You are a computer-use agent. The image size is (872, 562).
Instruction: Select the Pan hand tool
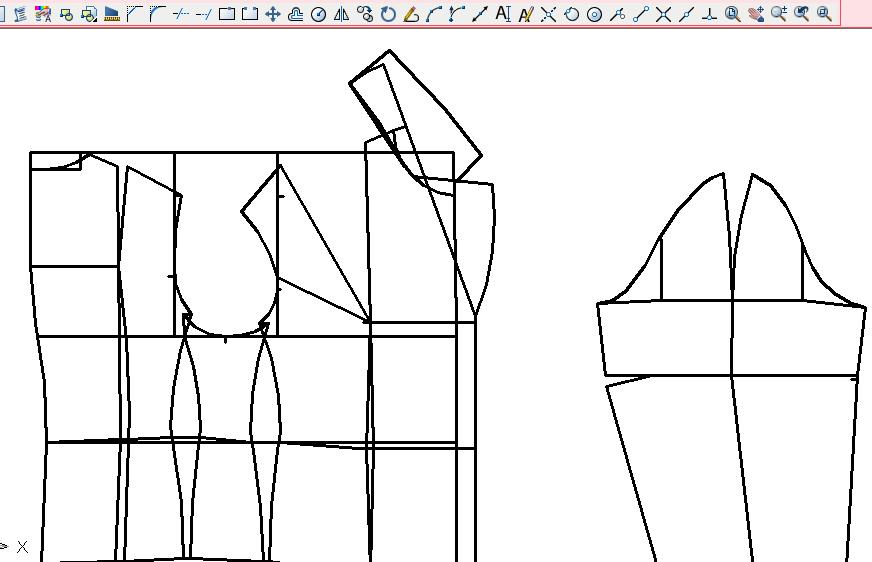[756, 14]
